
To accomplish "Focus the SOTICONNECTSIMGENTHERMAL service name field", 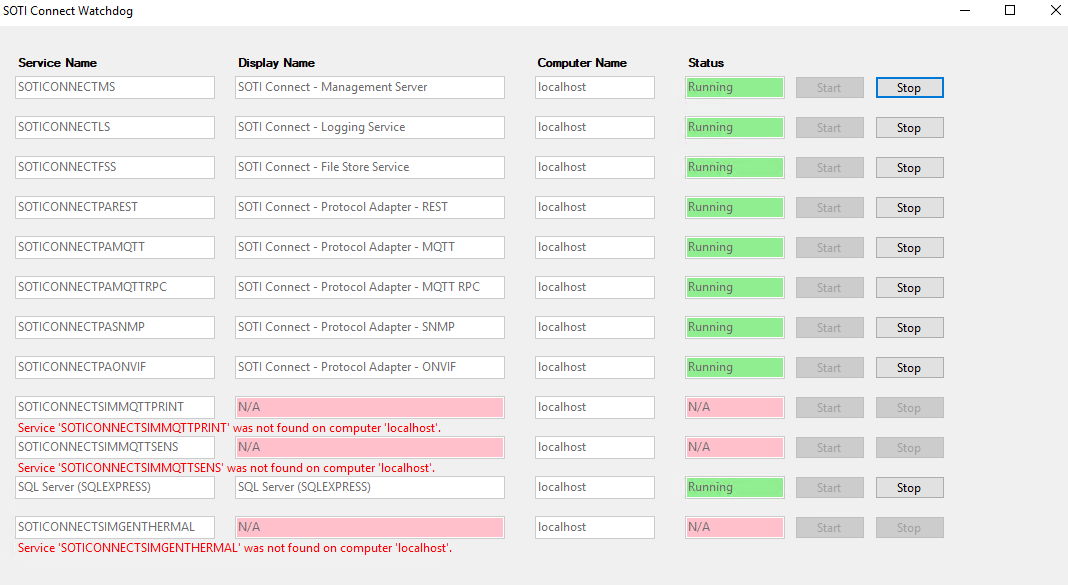I will pos(115,527).
